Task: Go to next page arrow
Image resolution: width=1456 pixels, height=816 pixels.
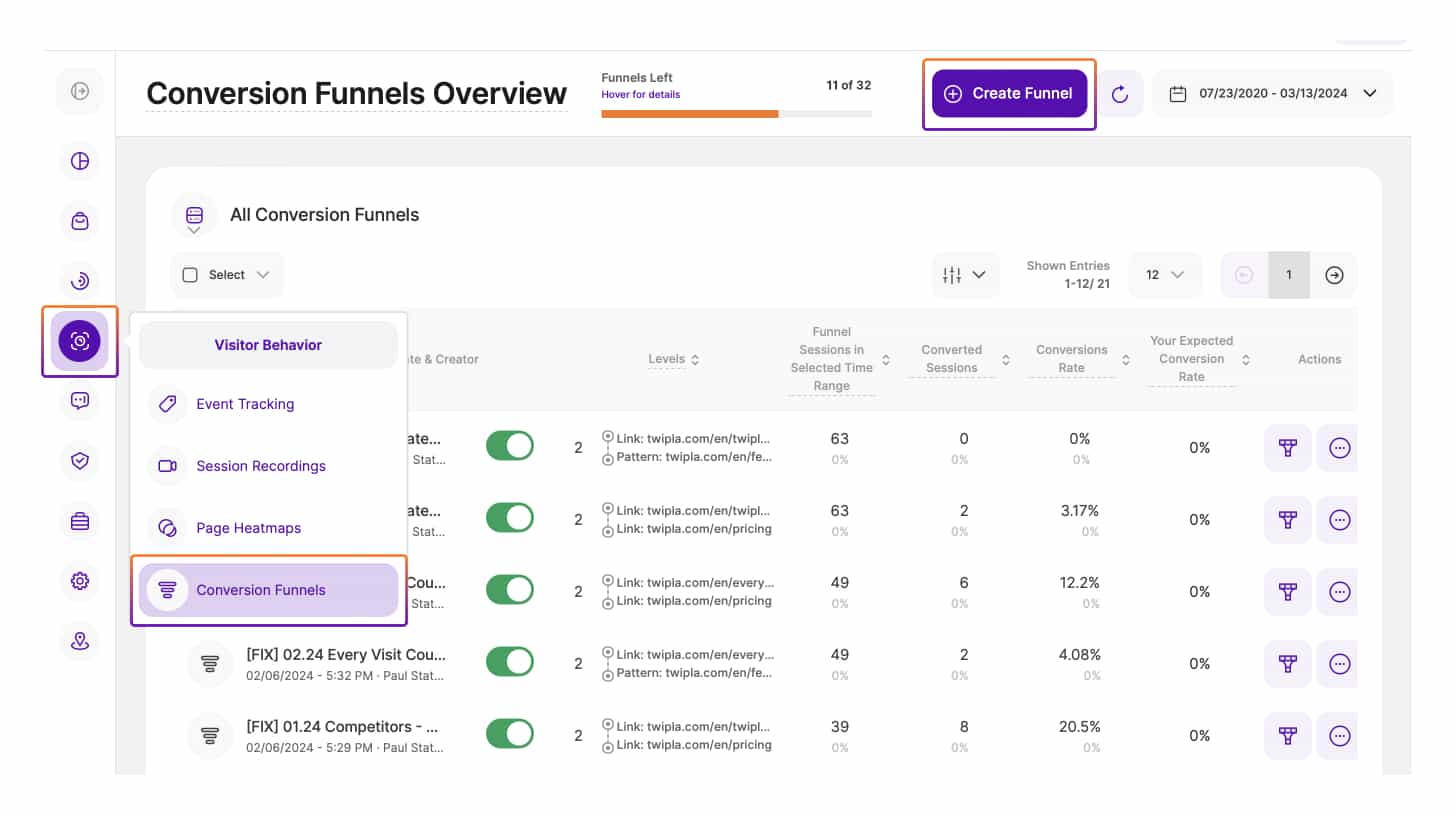Action: (1334, 275)
